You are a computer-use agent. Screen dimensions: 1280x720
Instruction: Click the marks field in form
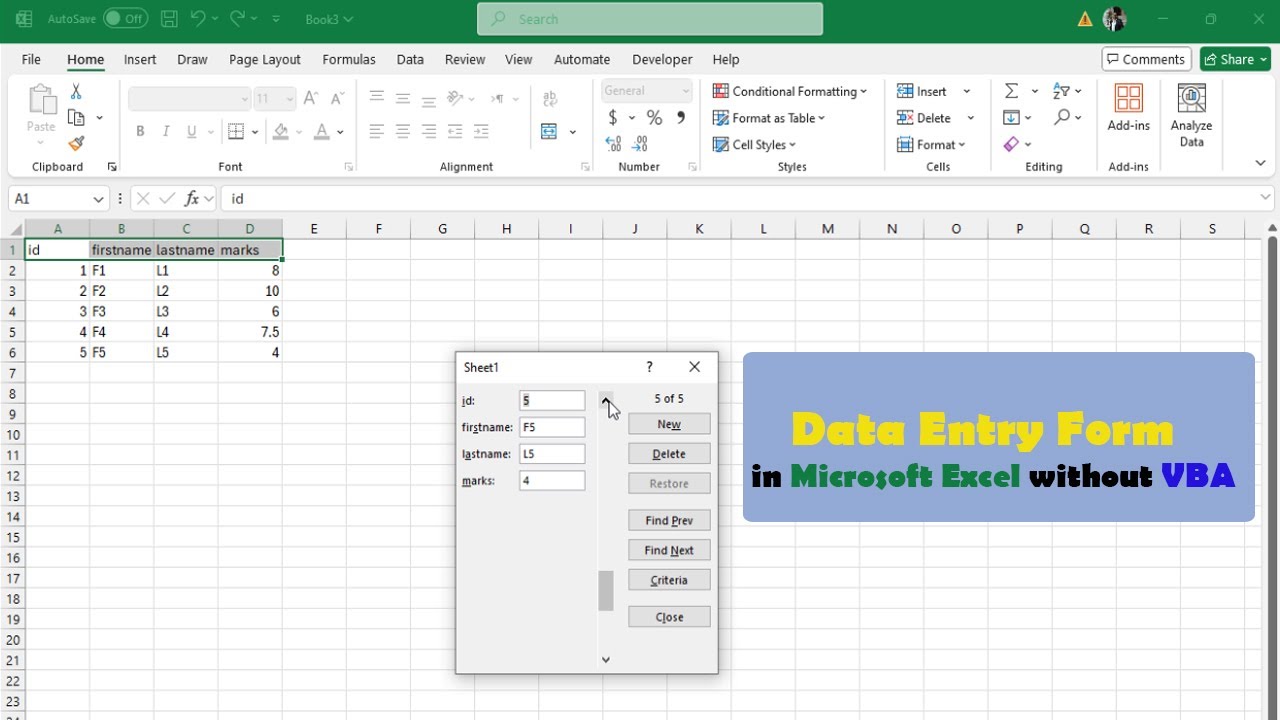(552, 481)
